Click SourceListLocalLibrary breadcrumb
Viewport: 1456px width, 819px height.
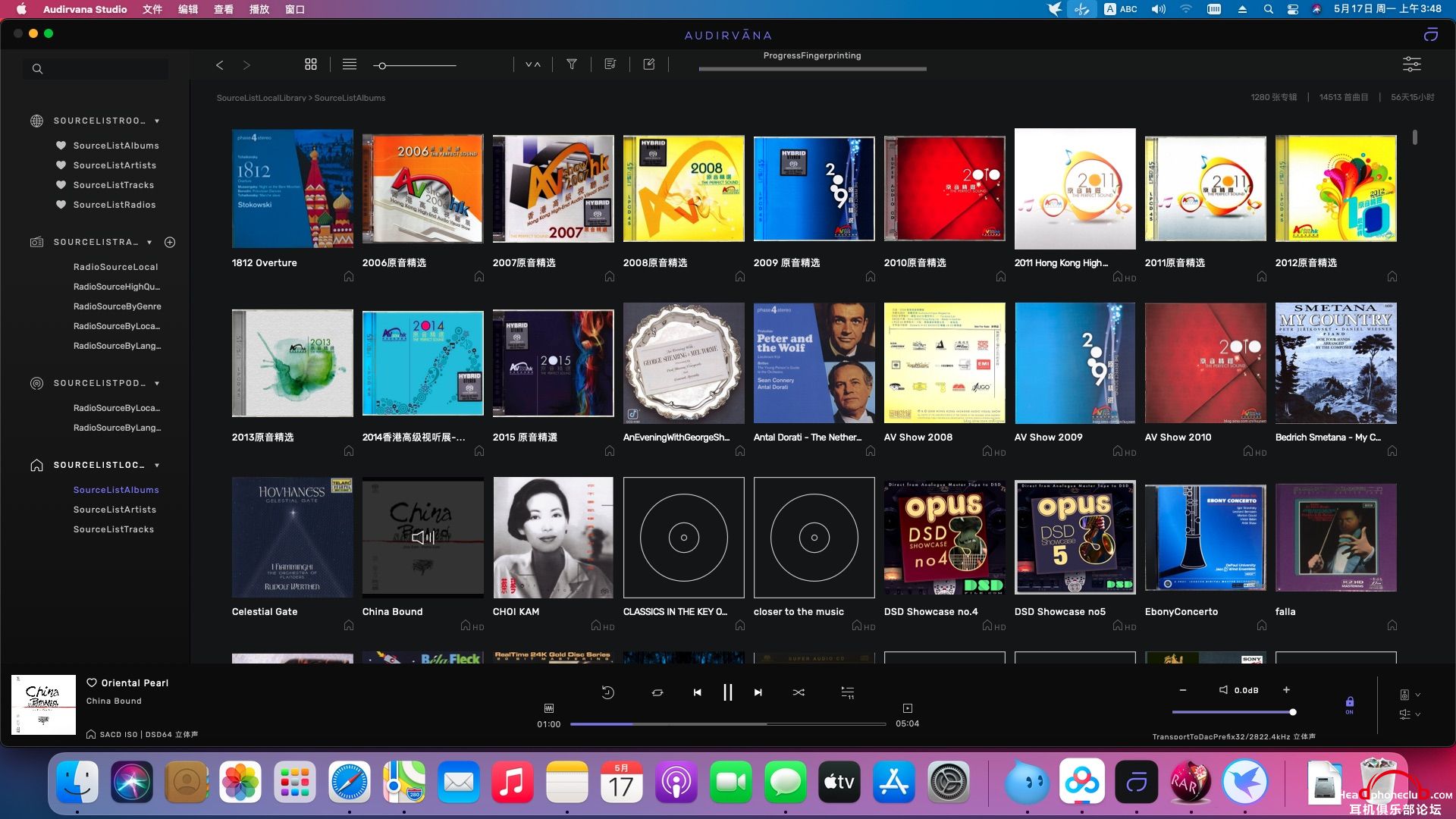tap(262, 98)
